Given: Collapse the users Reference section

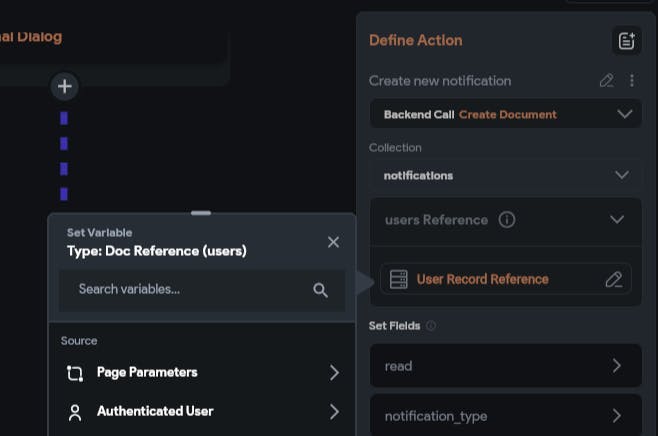Looking at the screenshot, I should coord(617,220).
